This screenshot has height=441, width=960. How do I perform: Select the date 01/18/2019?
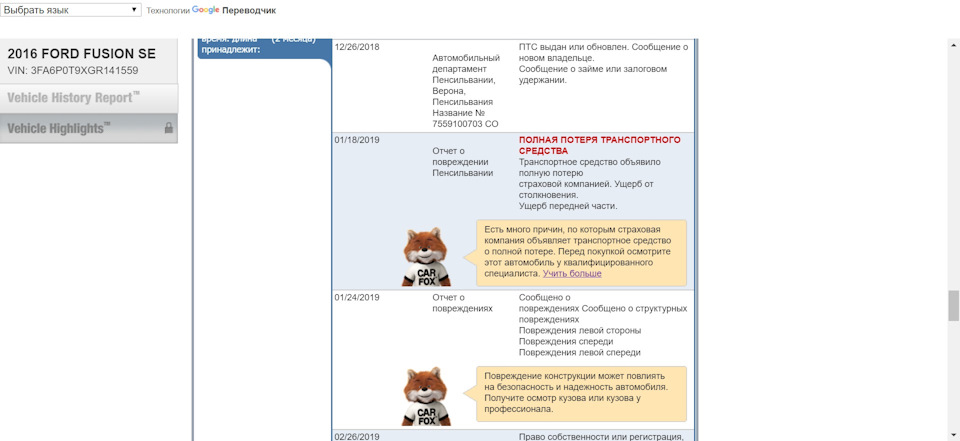point(357,140)
